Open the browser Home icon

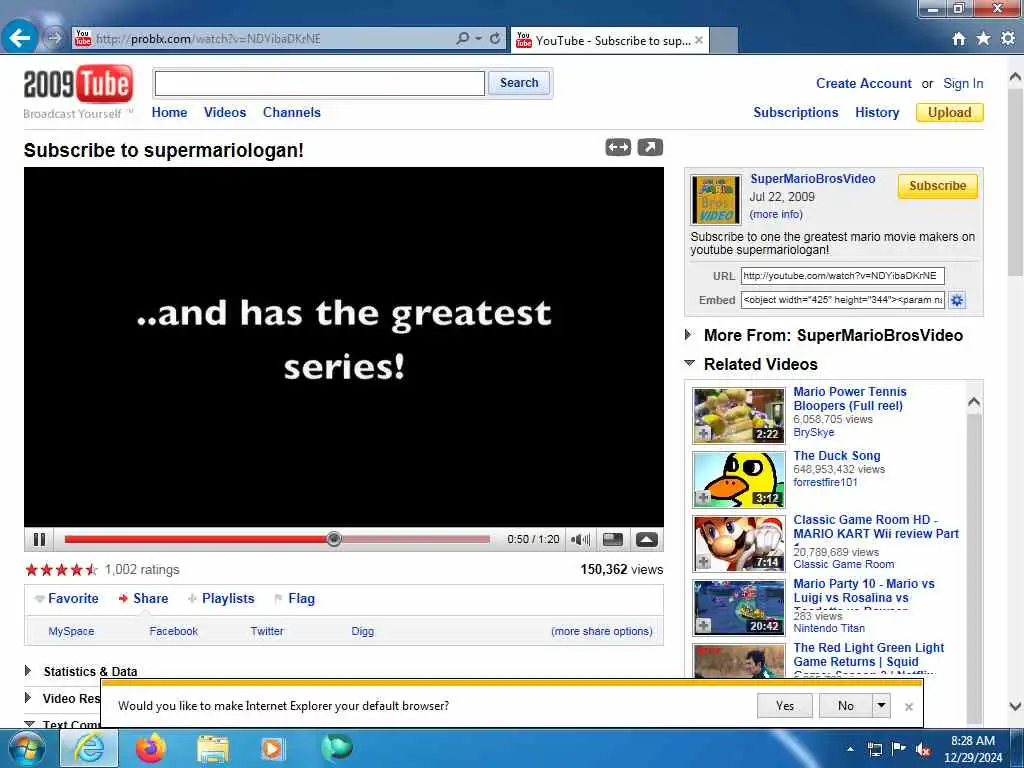[x=958, y=39]
